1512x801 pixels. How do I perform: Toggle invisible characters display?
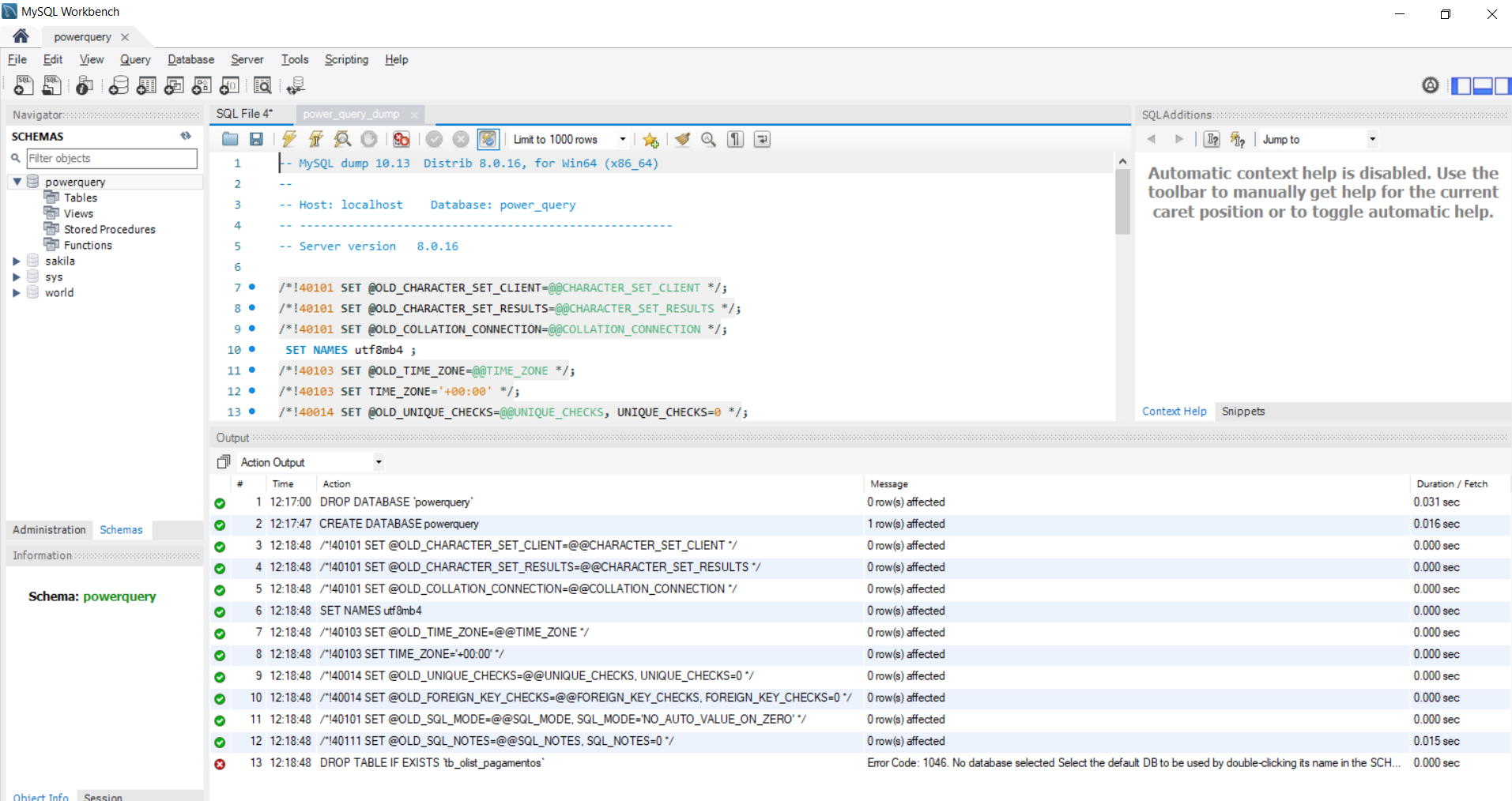click(x=735, y=139)
